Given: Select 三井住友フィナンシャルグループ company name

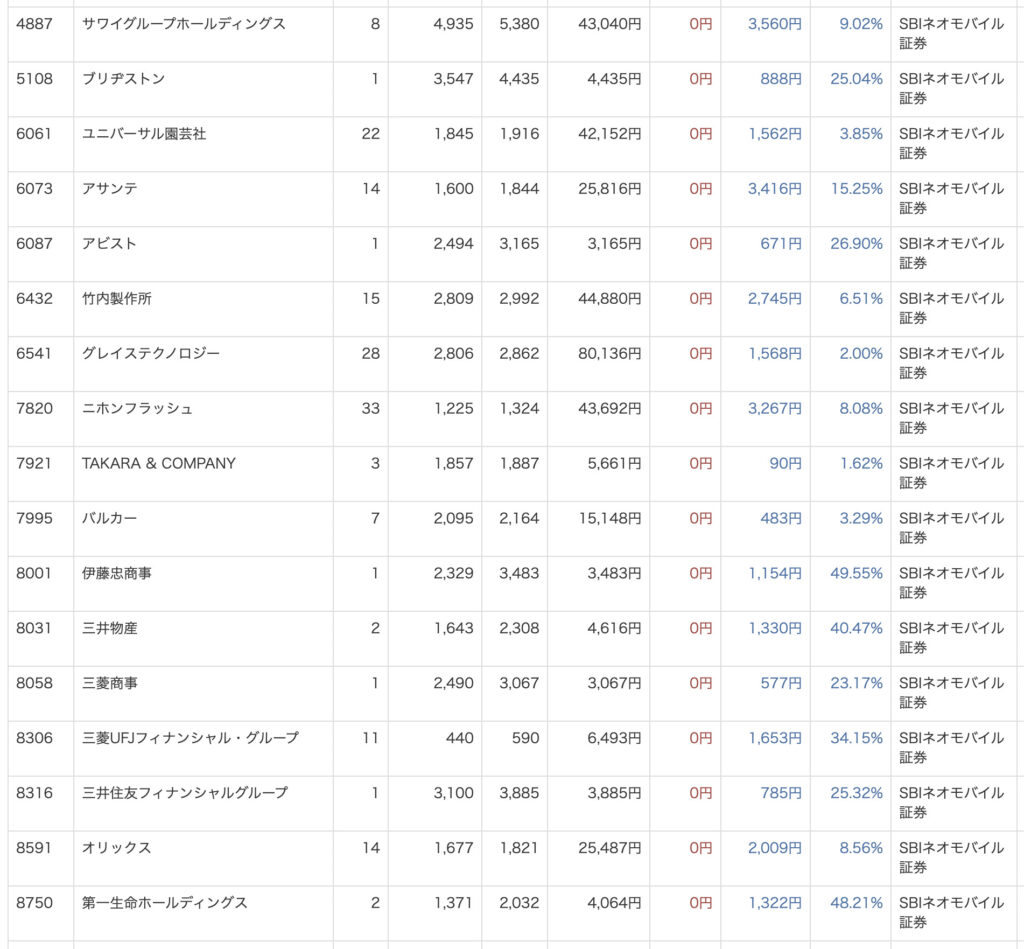Looking at the screenshot, I should (x=185, y=792).
